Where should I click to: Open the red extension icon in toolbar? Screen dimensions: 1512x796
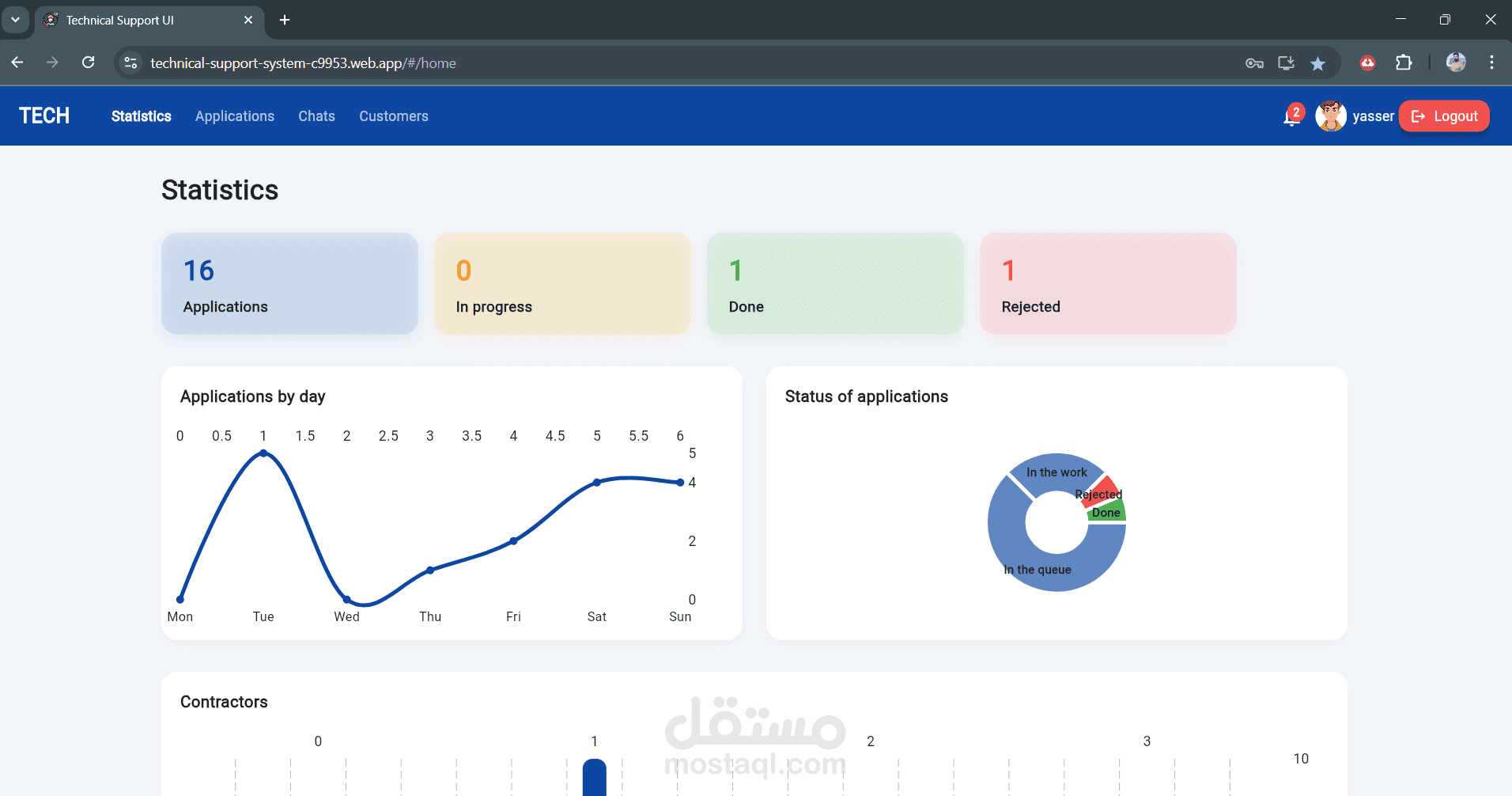tap(1368, 63)
